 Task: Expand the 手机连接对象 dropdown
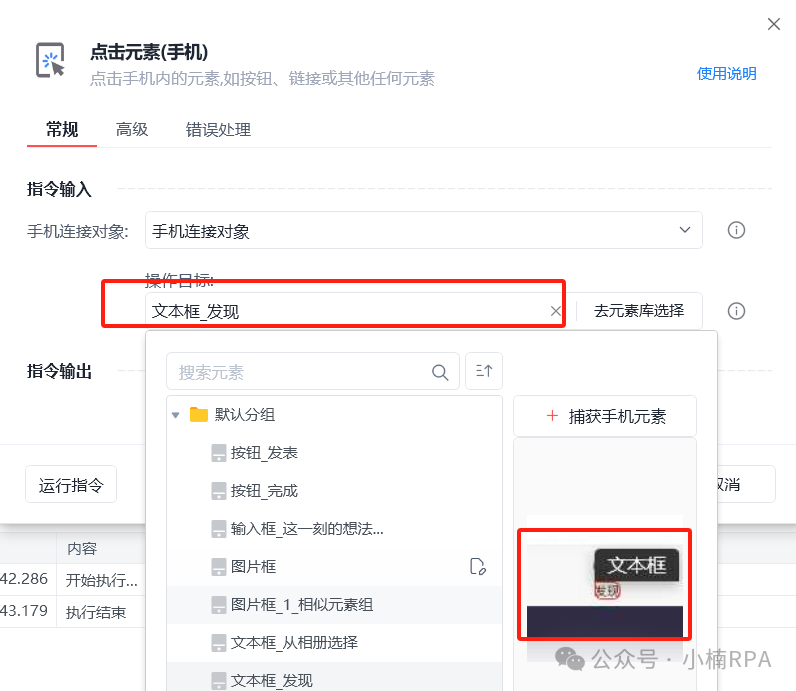(423, 230)
